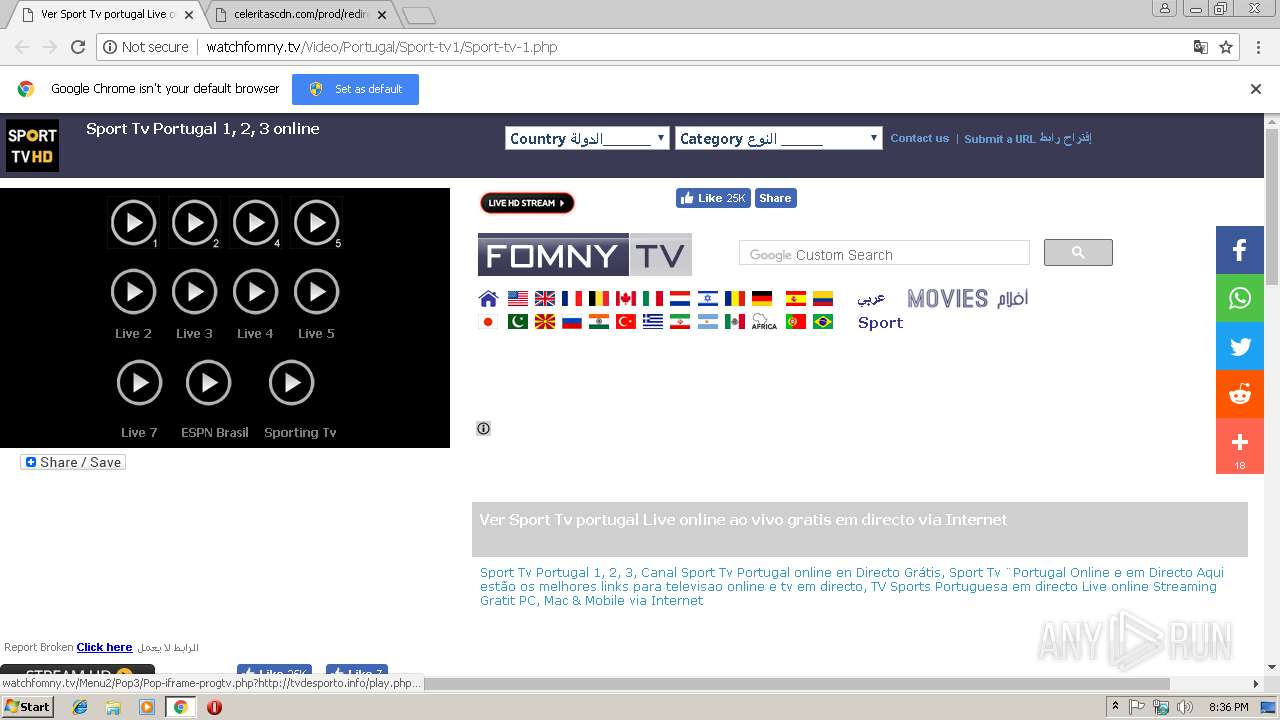Select the Spain flag
Screen dimensions: 1280x720
(x=796, y=298)
